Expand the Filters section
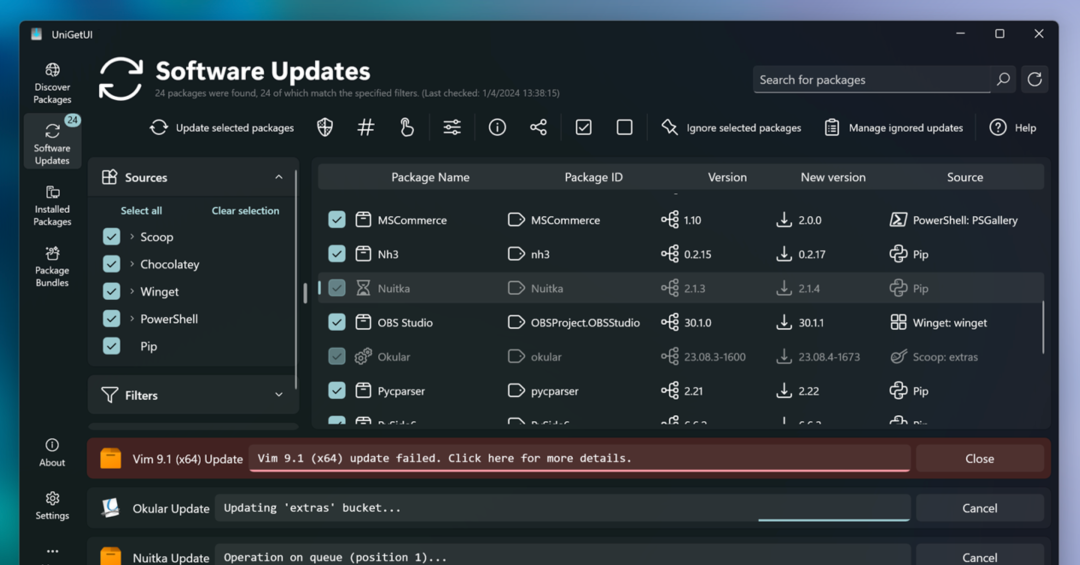Viewport: 1080px width, 565px height. click(x=278, y=395)
